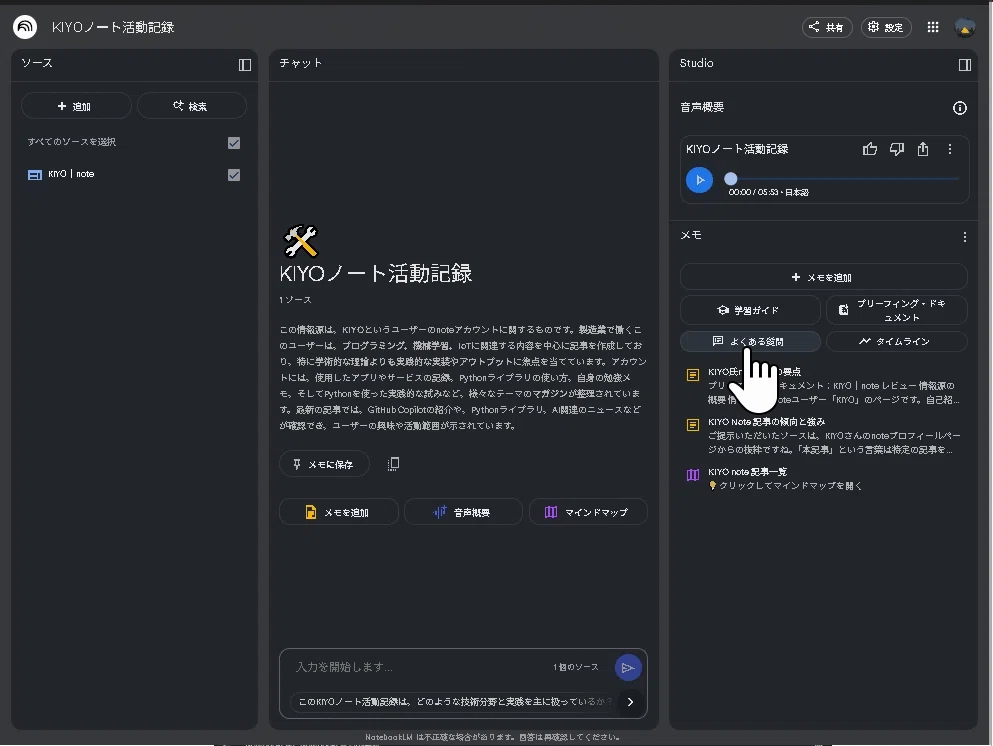Click メモに保存 save to note button
The image size is (993, 746).
click(x=324, y=464)
